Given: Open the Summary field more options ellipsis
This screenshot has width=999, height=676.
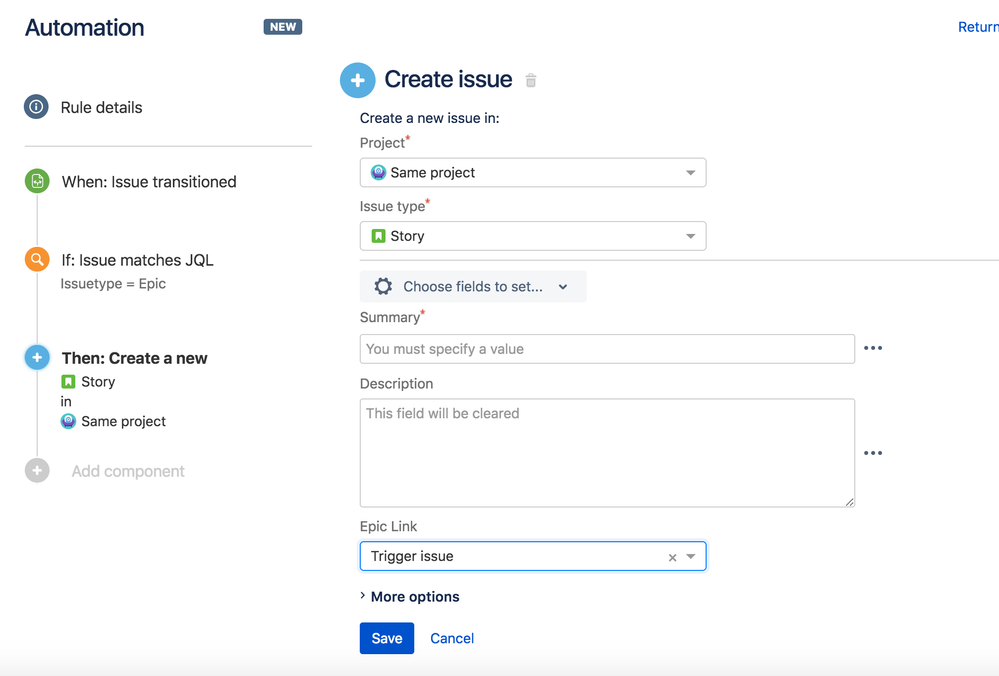Looking at the screenshot, I should 873,348.
